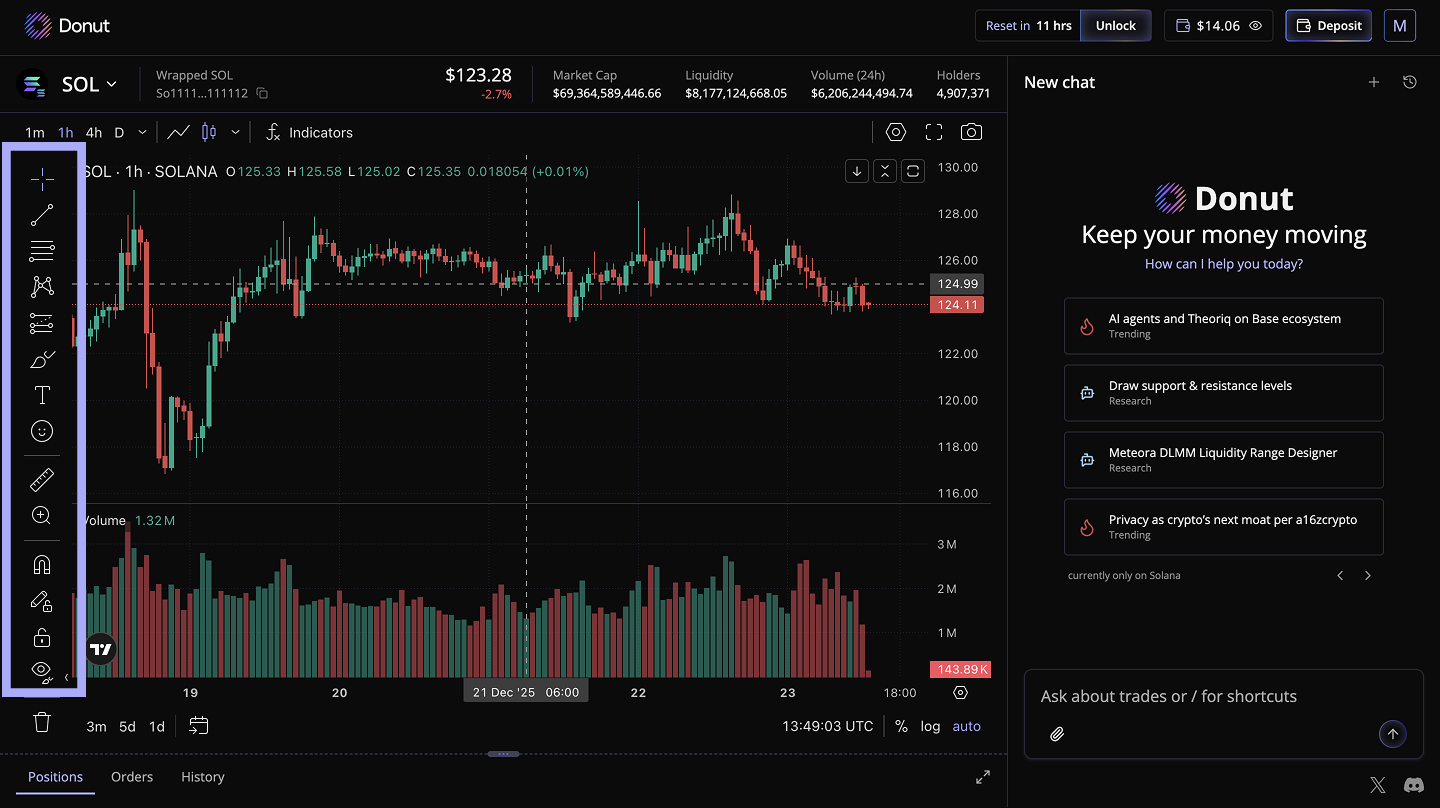Toggle magnet mode for drawings

pyautogui.click(x=42, y=565)
